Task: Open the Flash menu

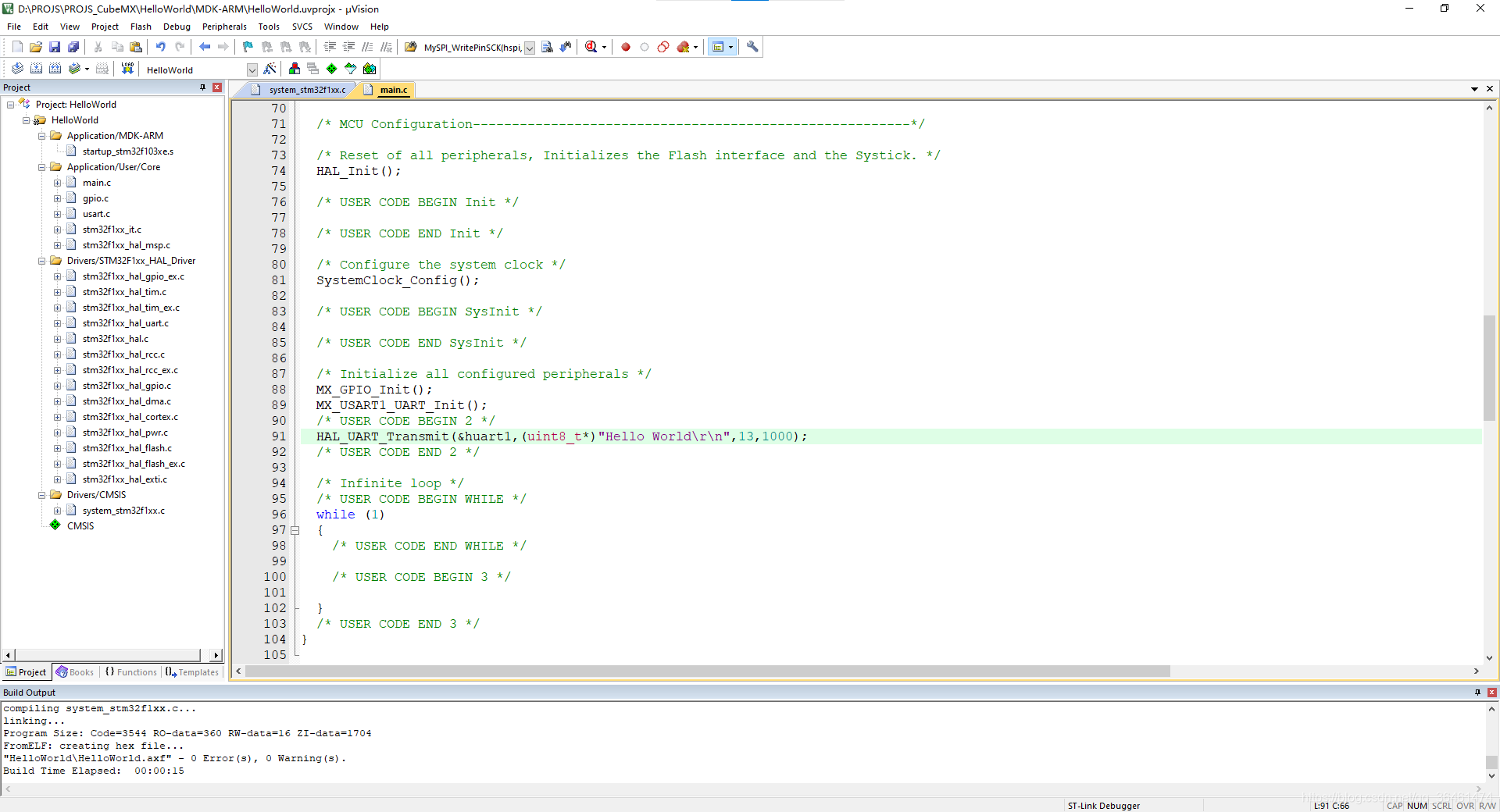Action: [x=141, y=27]
